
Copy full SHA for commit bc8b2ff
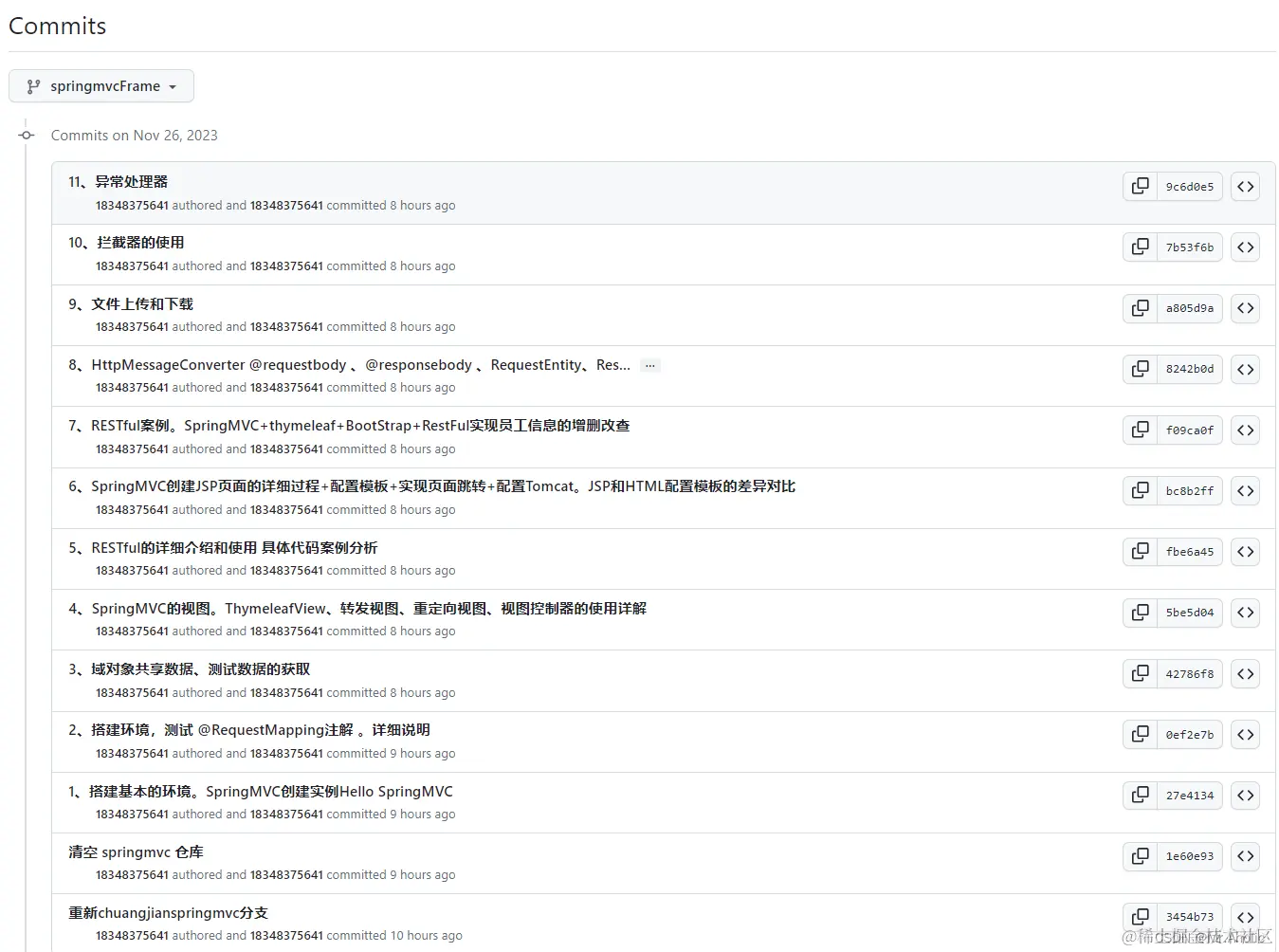pos(1141,491)
